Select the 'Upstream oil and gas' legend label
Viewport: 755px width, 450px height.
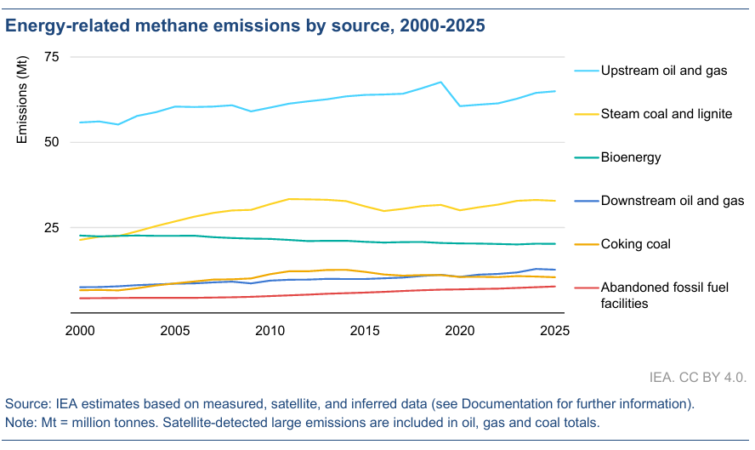(664, 71)
